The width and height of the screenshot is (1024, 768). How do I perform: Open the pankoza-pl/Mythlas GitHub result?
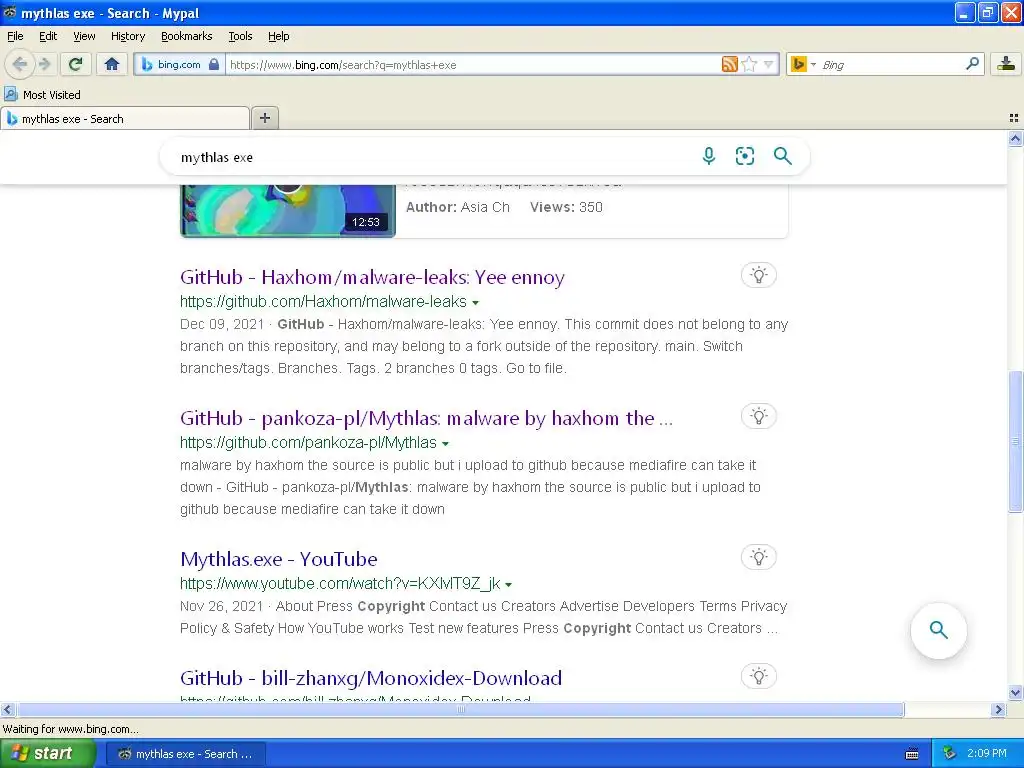[x=426, y=418]
